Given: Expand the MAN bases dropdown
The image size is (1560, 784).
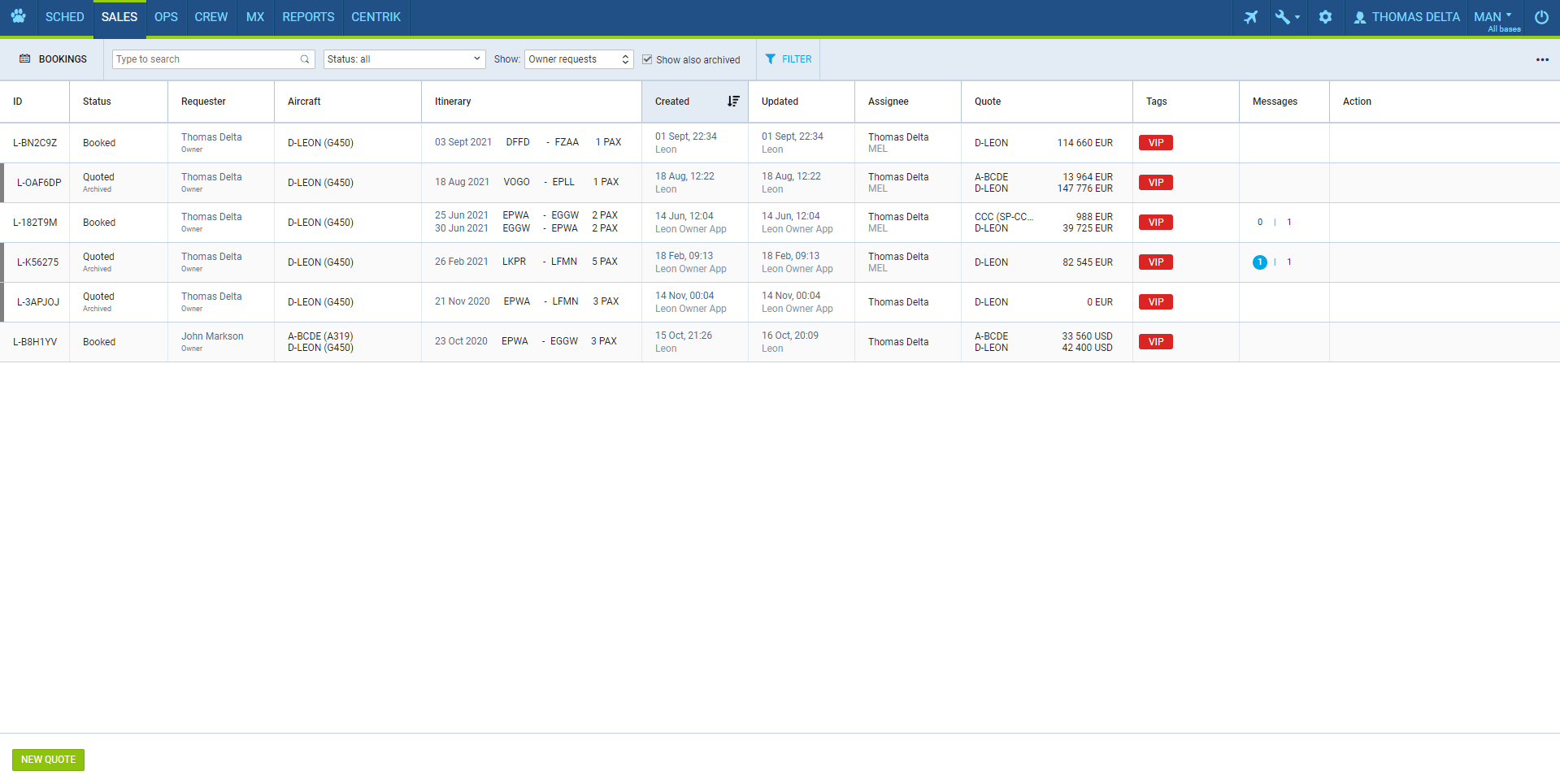Looking at the screenshot, I should [x=1493, y=17].
